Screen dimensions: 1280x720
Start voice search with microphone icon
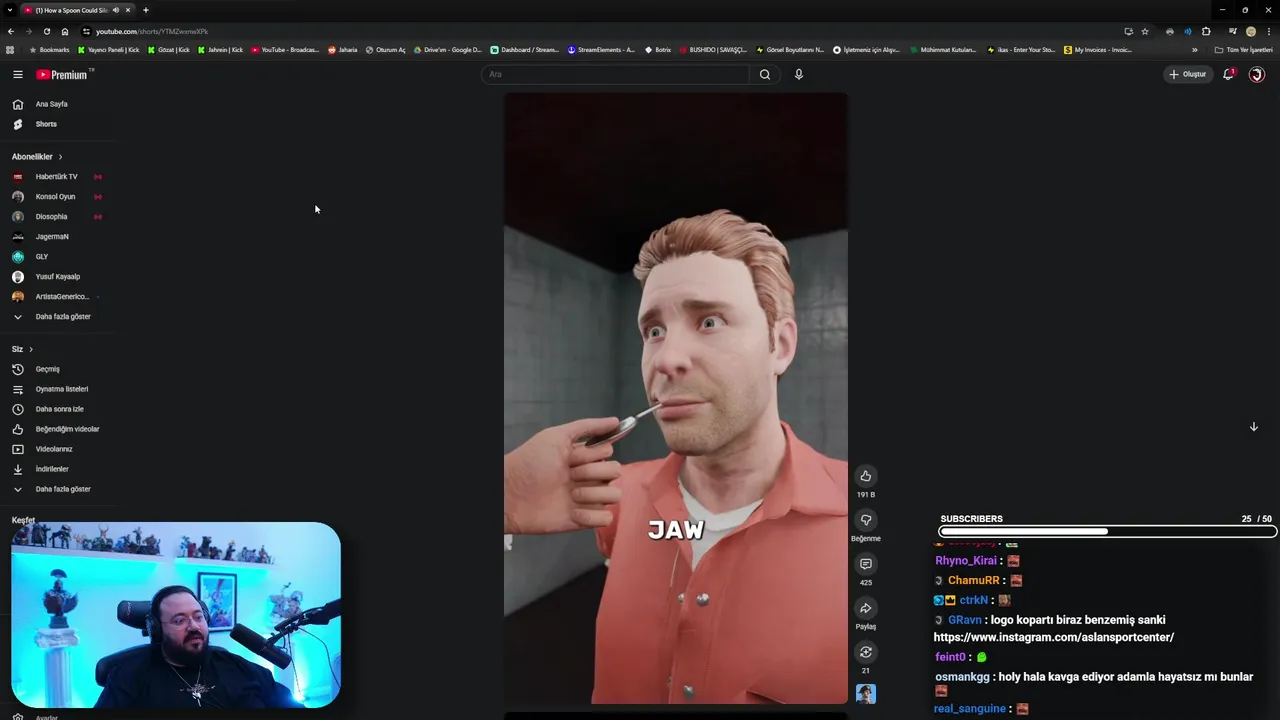(798, 74)
